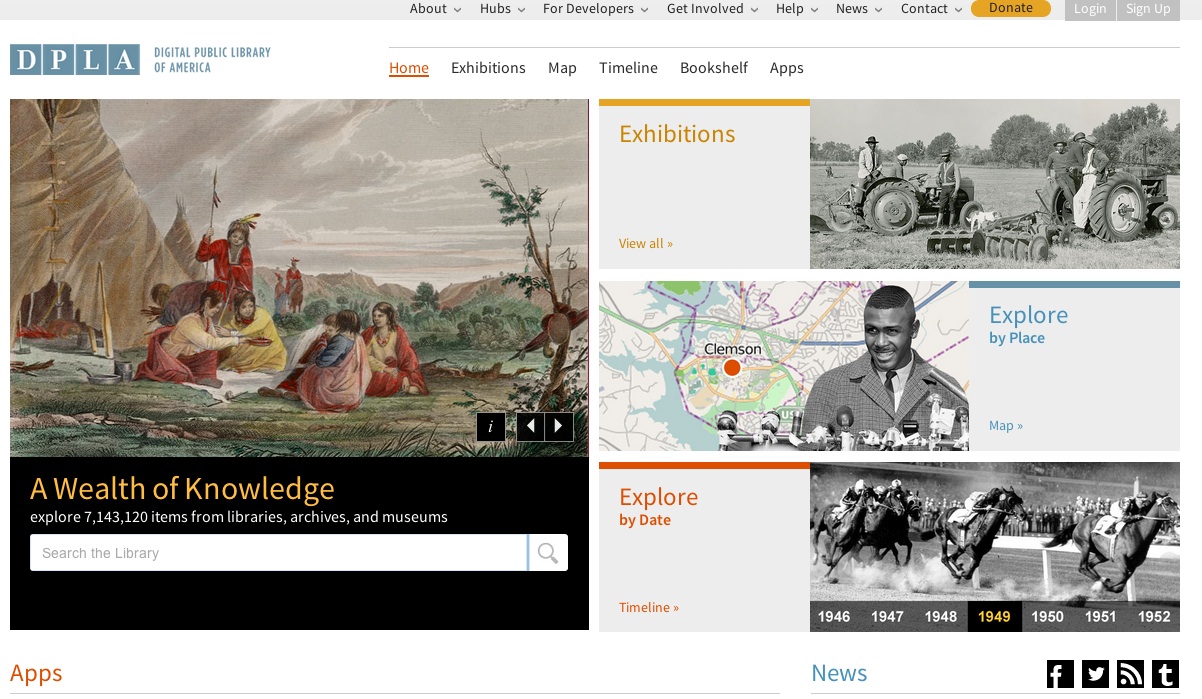Select year 1947 on the timeline
The width and height of the screenshot is (1202, 699).
887,617
